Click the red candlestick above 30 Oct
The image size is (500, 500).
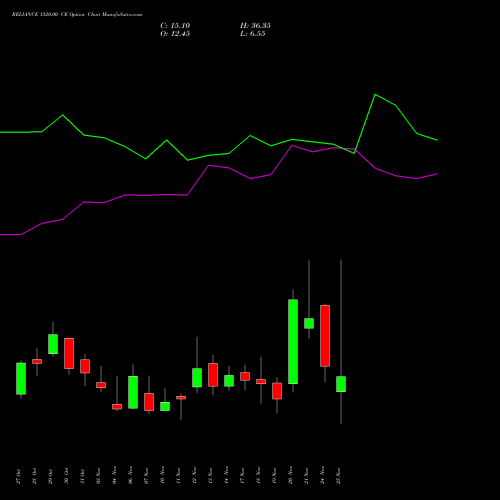point(69,353)
